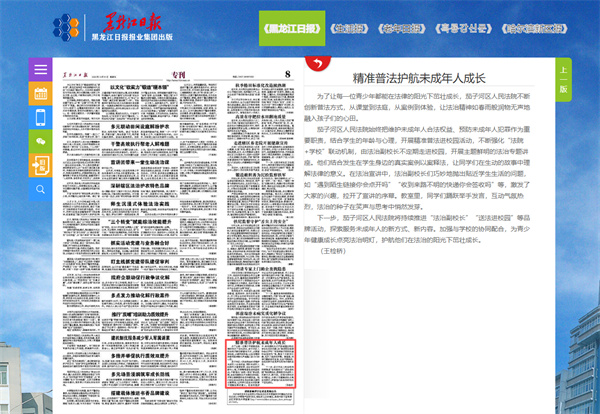Click the green WeChat icon
Image resolution: width=600 pixels, height=414 pixels.
click(40, 140)
